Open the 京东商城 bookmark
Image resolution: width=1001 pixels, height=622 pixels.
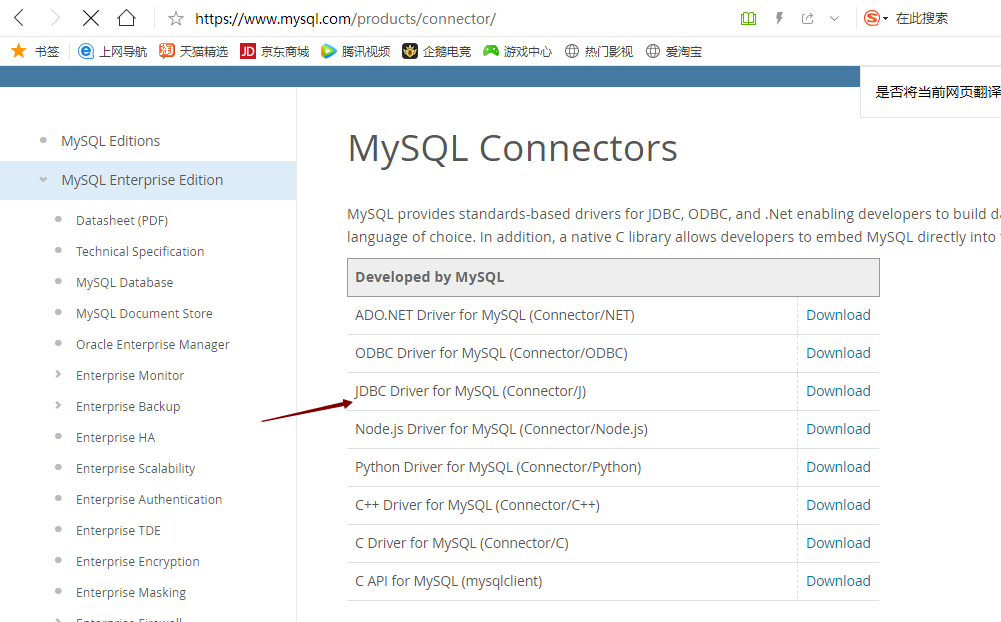[x=275, y=51]
